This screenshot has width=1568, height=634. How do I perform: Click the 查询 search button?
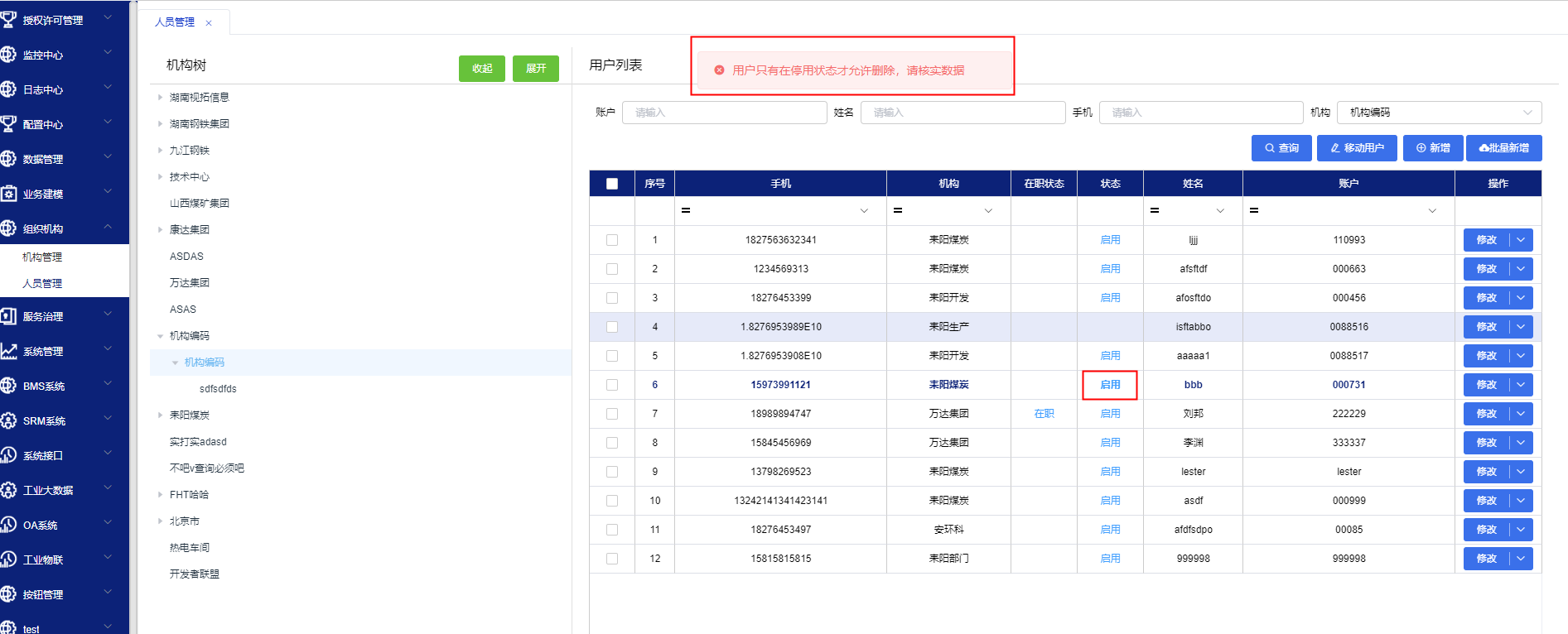point(1281,148)
